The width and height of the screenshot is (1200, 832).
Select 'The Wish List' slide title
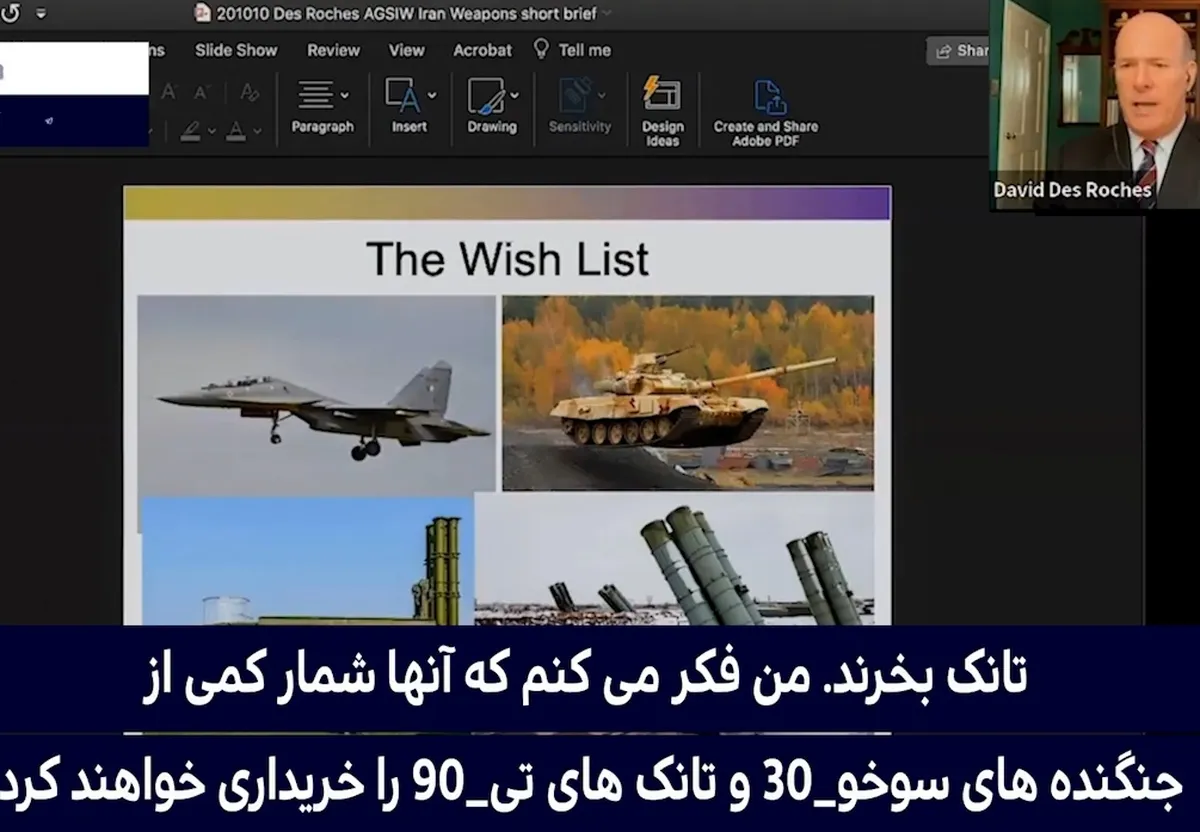tap(507, 259)
